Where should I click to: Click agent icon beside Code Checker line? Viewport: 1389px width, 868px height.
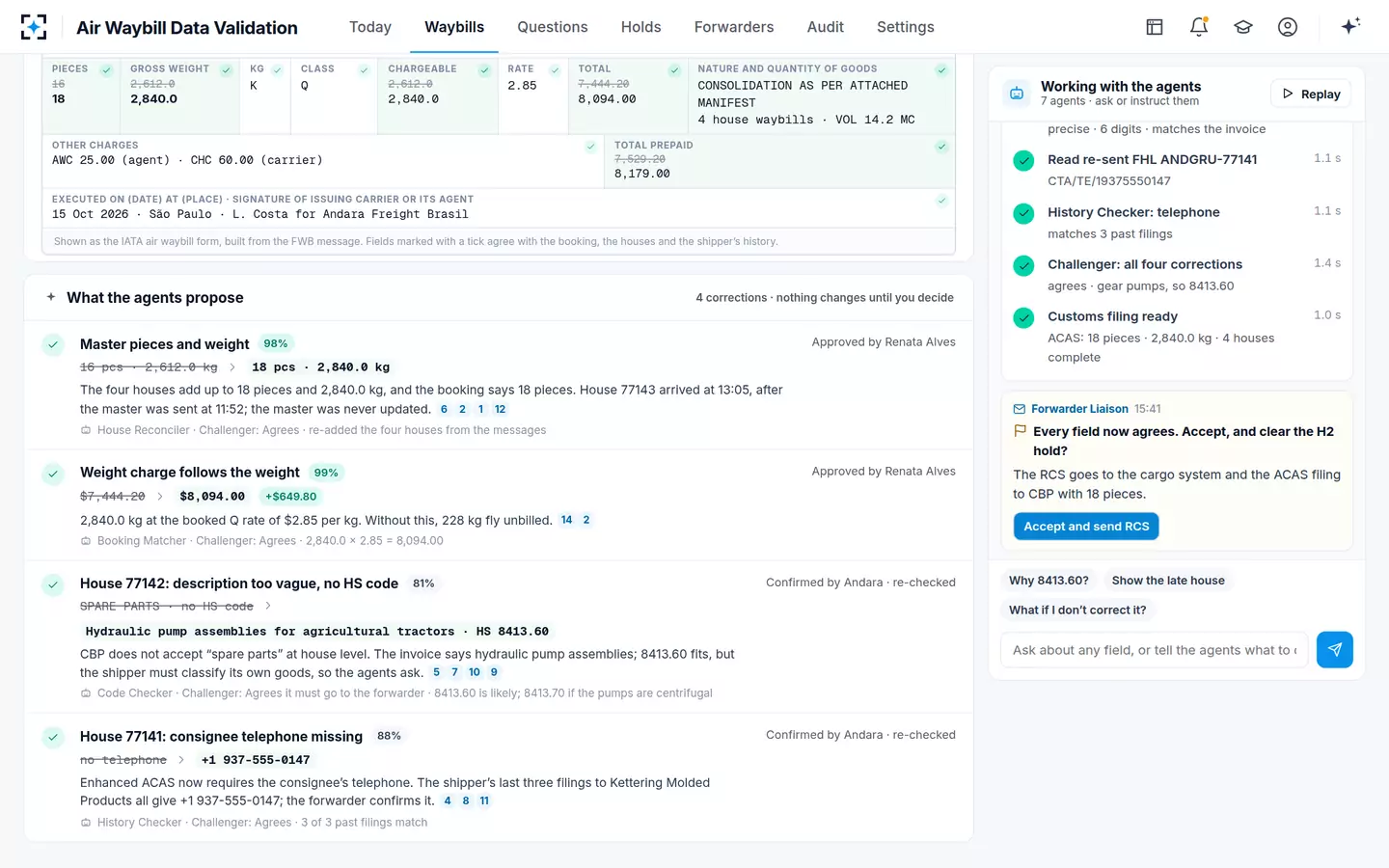[x=86, y=693]
